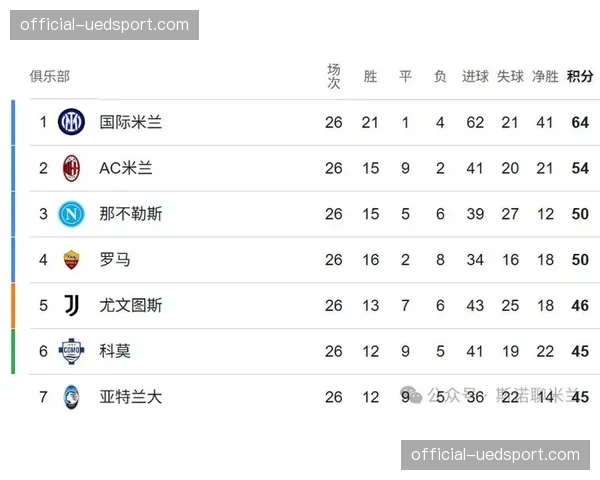The width and height of the screenshot is (600, 480).
Task: Click the Napoli club logo
Action: 72,213
